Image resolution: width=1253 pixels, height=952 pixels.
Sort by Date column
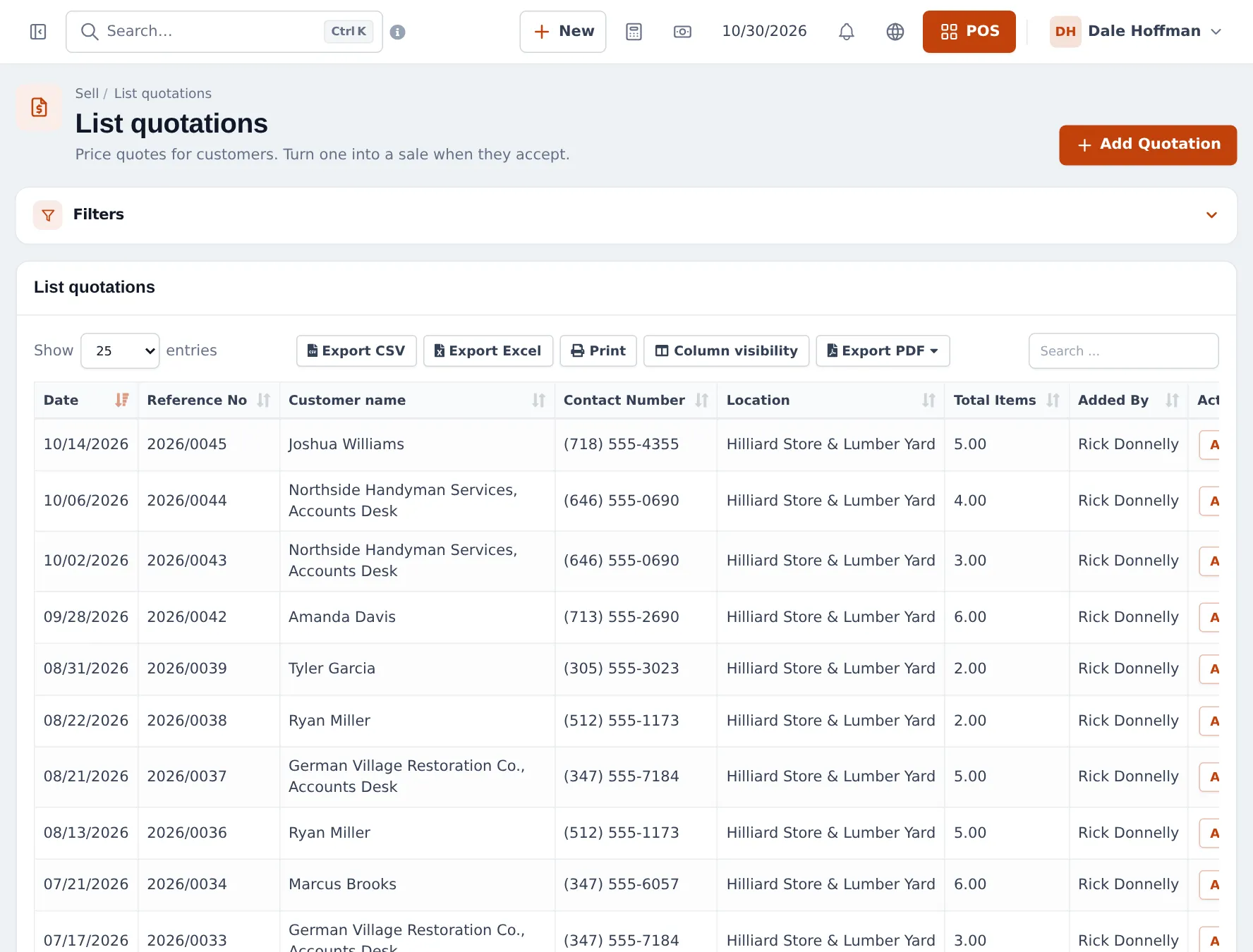86,400
